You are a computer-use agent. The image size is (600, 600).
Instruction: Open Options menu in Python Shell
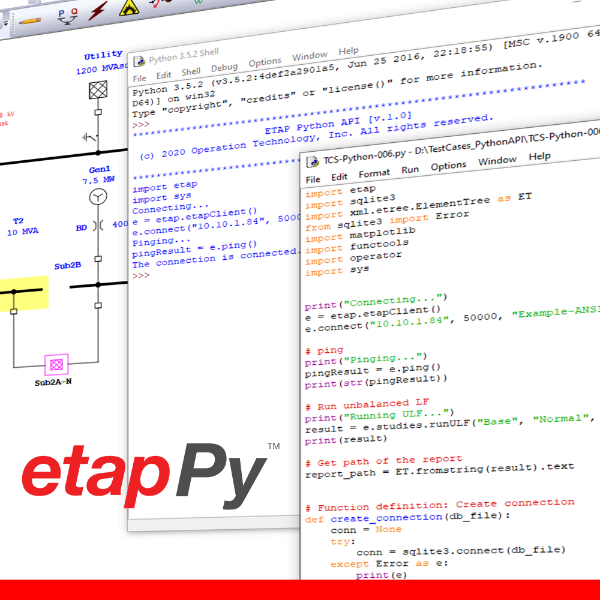[x=265, y=63]
